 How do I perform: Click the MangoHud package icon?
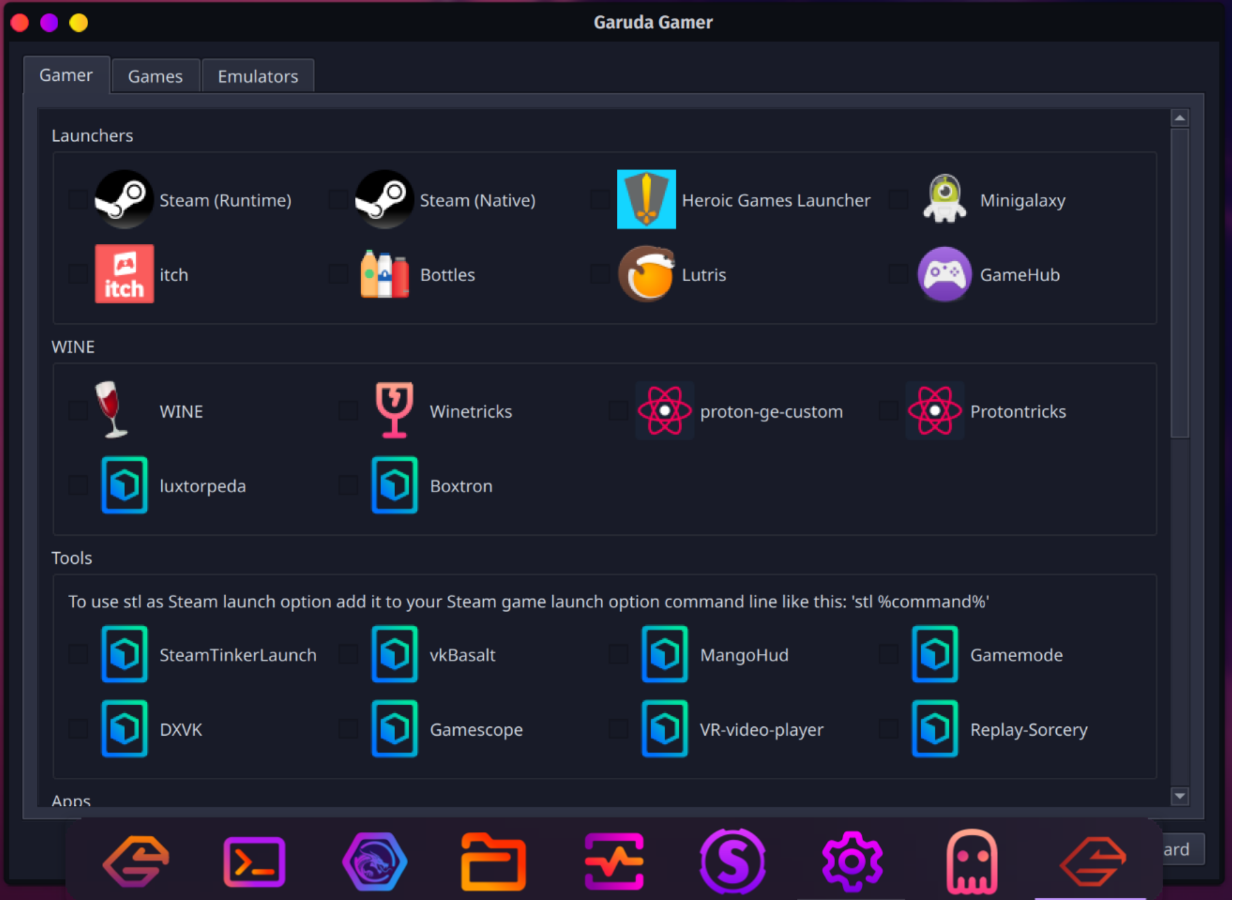point(664,654)
